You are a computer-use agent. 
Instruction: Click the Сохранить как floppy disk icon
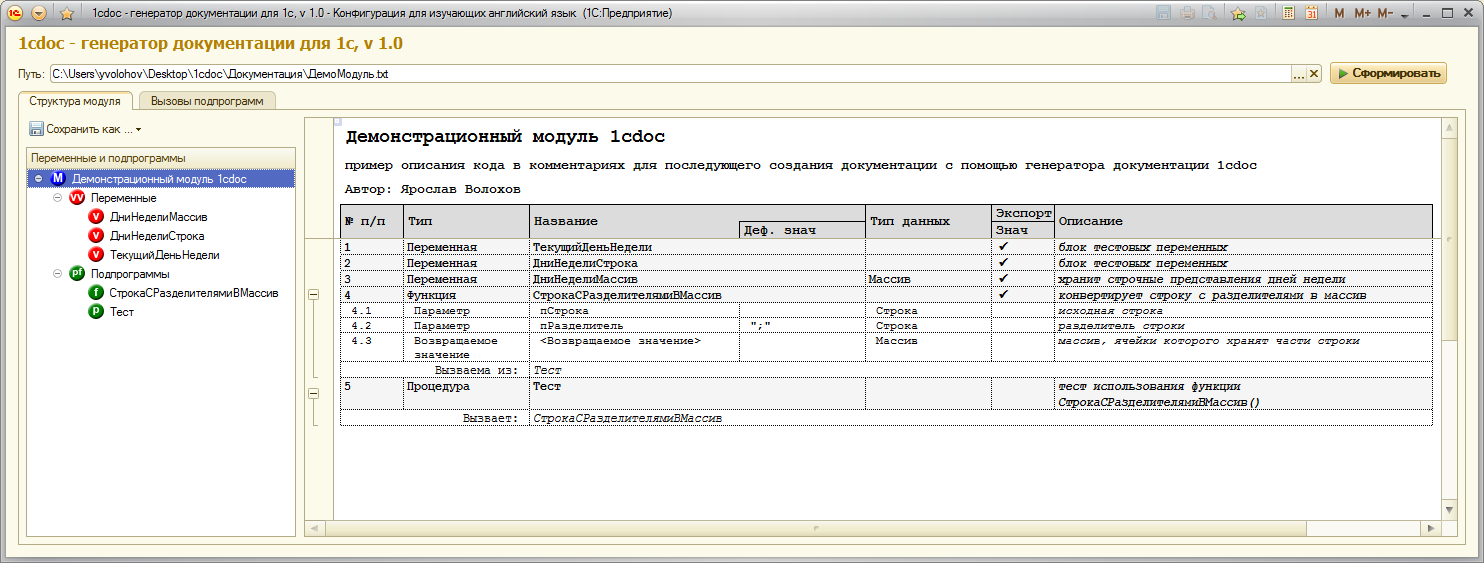[37, 129]
